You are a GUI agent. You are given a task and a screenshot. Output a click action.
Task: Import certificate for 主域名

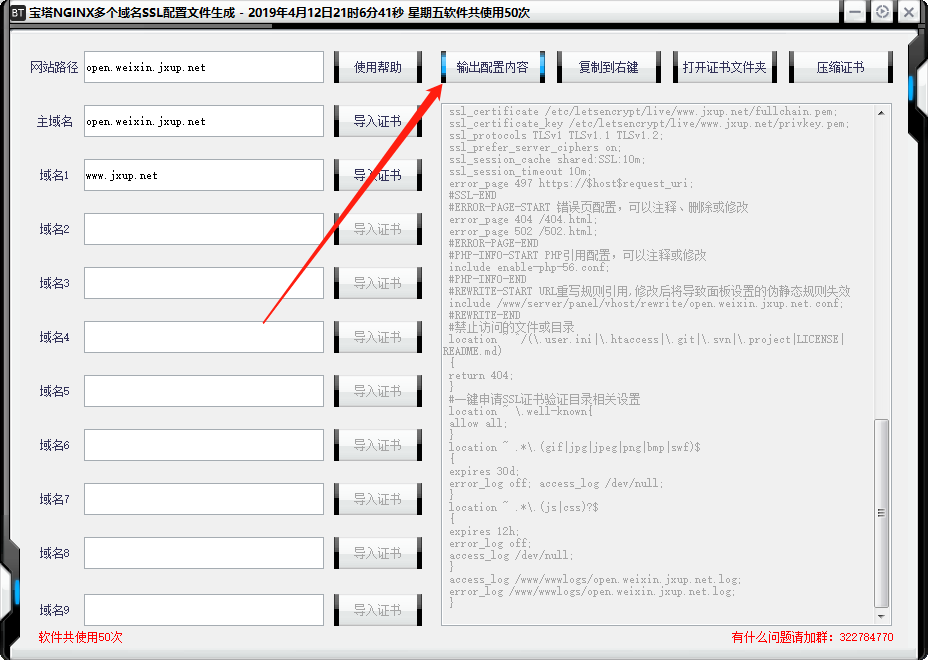tap(378, 121)
